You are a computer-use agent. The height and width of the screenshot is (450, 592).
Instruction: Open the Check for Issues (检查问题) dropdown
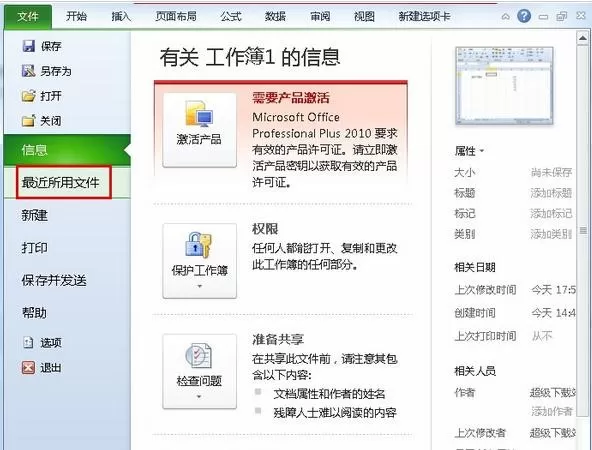(199, 371)
